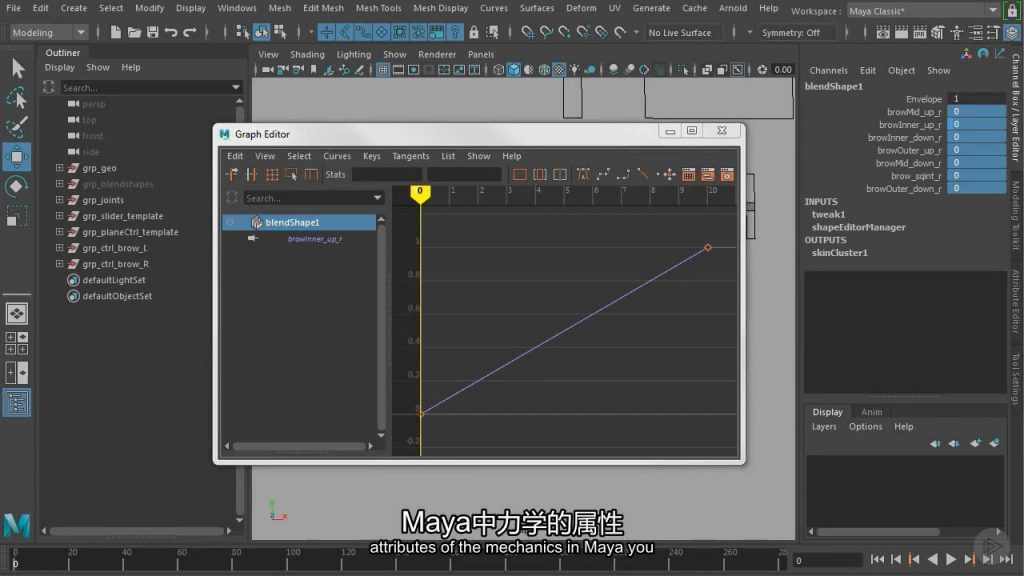The image size is (1024, 576).
Task: Play animation forwards
Action: pyautogui.click(x=951, y=559)
